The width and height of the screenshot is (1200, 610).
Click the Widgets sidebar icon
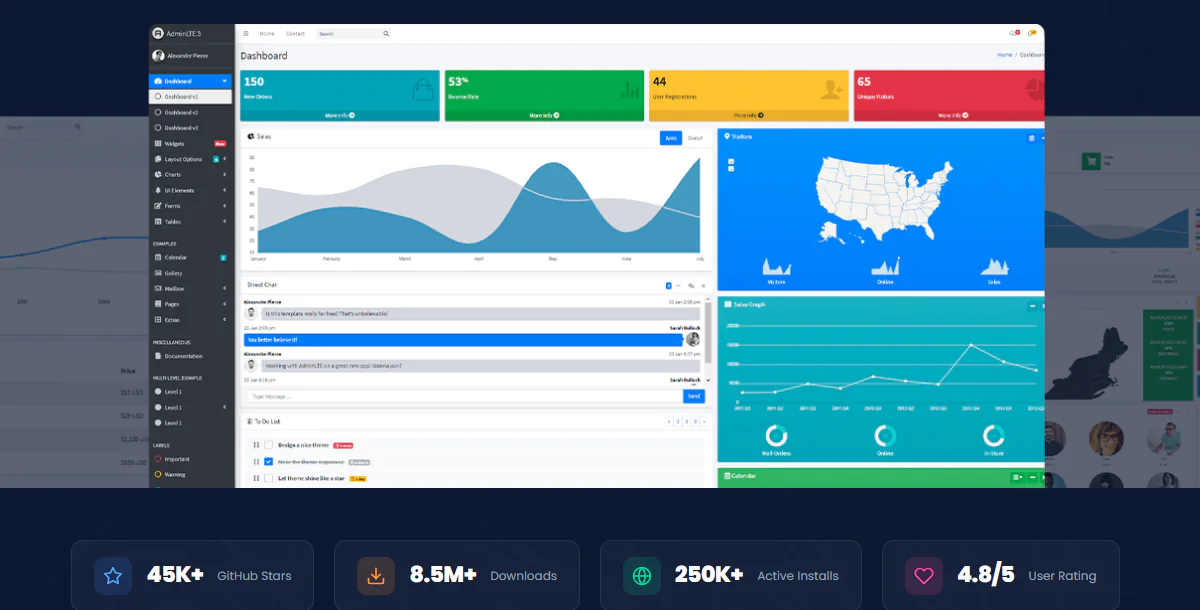[157, 143]
